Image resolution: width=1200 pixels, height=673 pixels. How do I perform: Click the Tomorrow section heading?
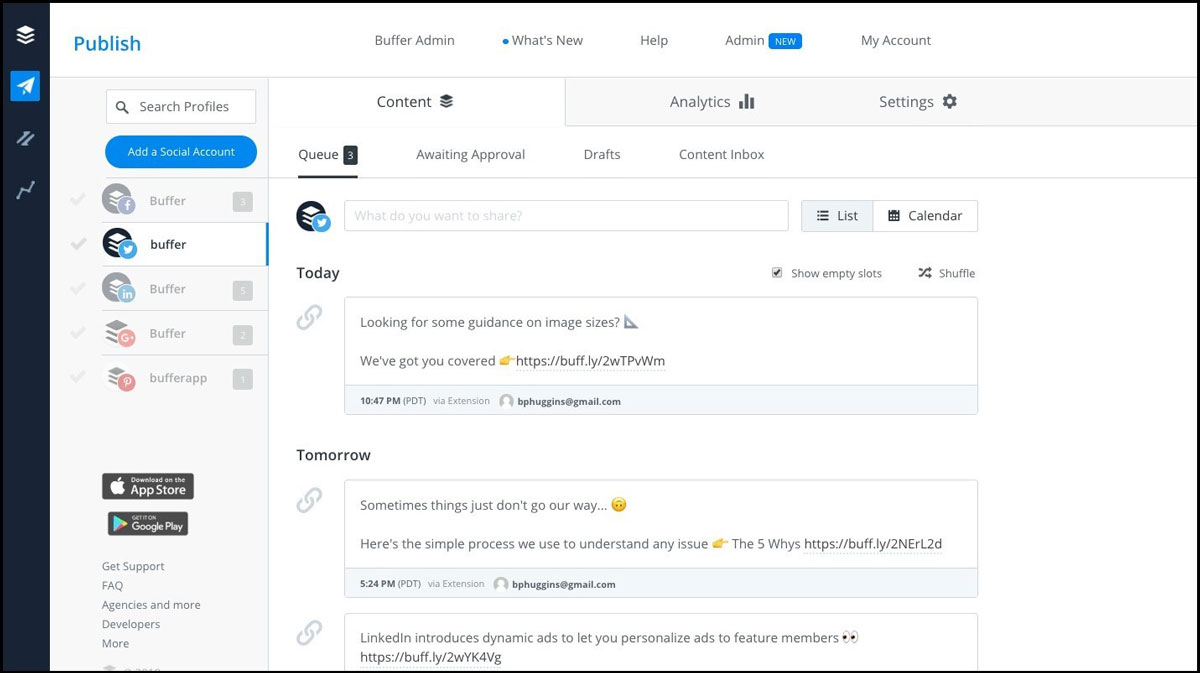(333, 455)
